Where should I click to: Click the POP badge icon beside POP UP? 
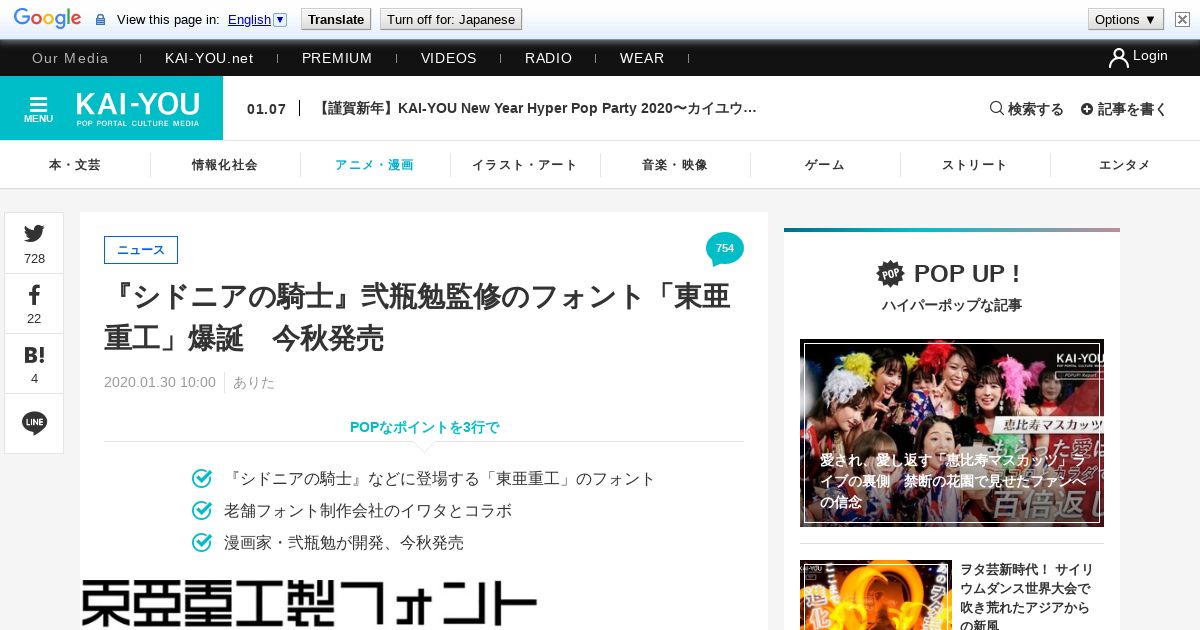[x=890, y=273]
